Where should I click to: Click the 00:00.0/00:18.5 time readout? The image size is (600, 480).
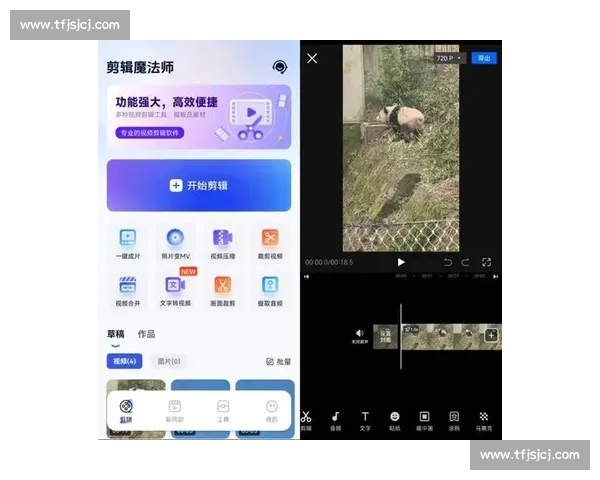[329, 262]
